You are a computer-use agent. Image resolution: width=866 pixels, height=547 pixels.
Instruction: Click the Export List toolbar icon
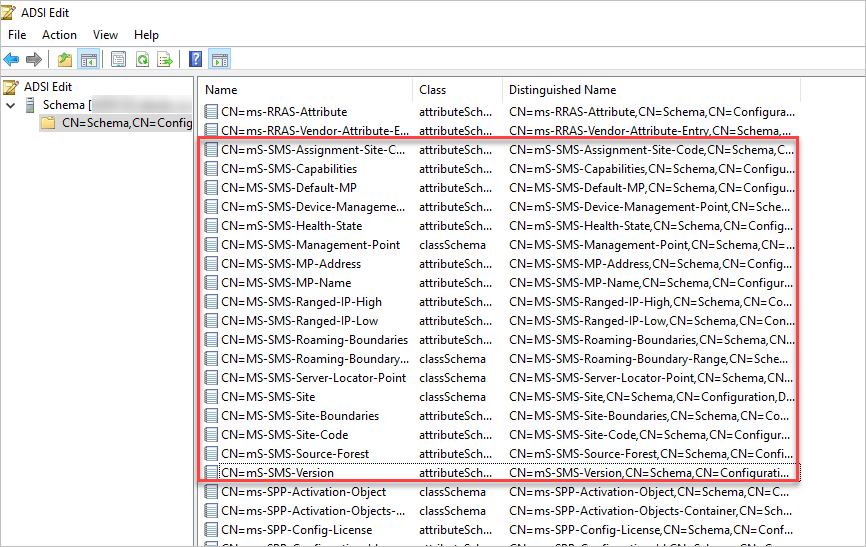(x=165, y=59)
